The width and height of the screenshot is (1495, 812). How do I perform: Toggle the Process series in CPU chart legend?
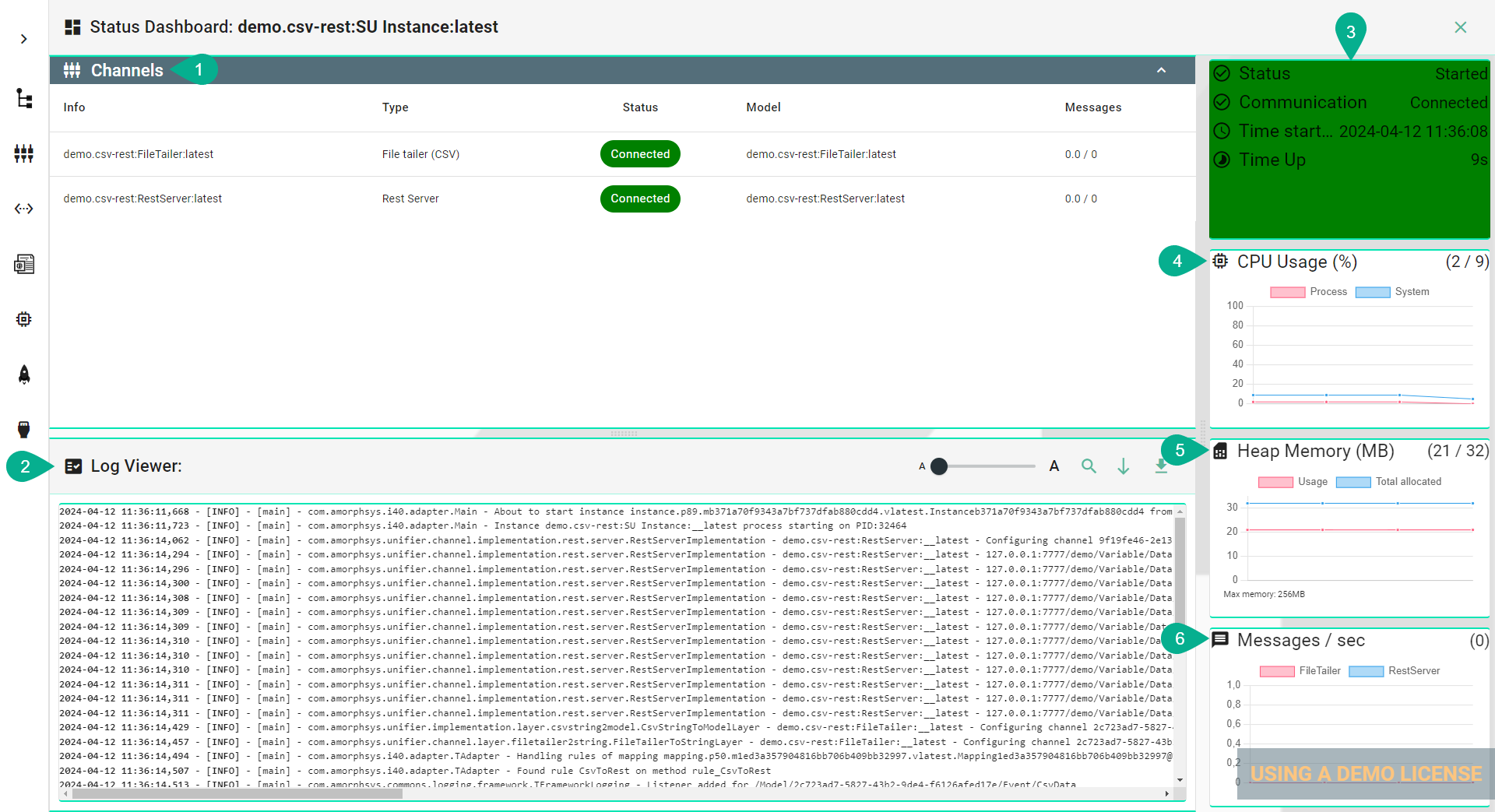pyautogui.click(x=1308, y=292)
